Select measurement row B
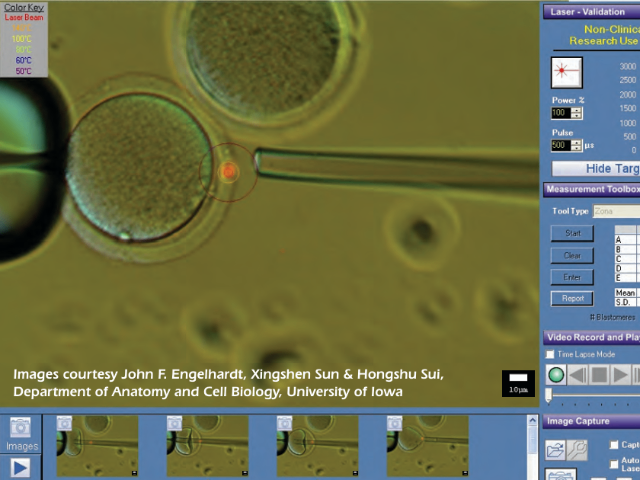 click(627, 249)
